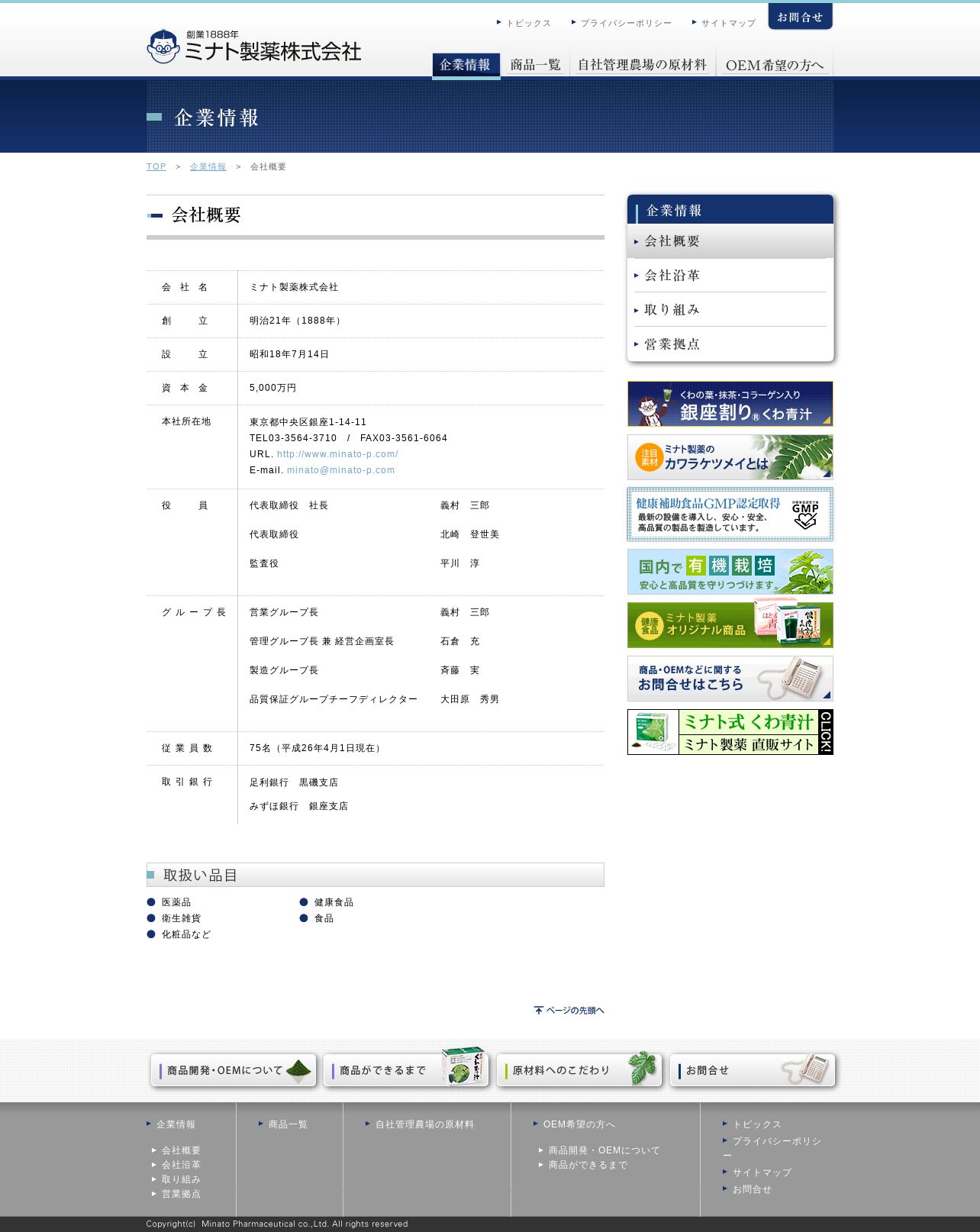
Task: Click お問合せ bottom button with phone
Action: (x=753, y=1070)
